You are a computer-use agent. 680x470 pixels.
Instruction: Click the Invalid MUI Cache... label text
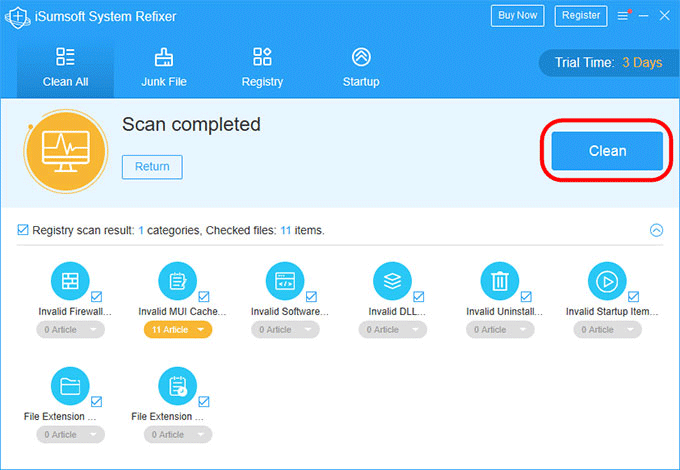tap(182, 311)
